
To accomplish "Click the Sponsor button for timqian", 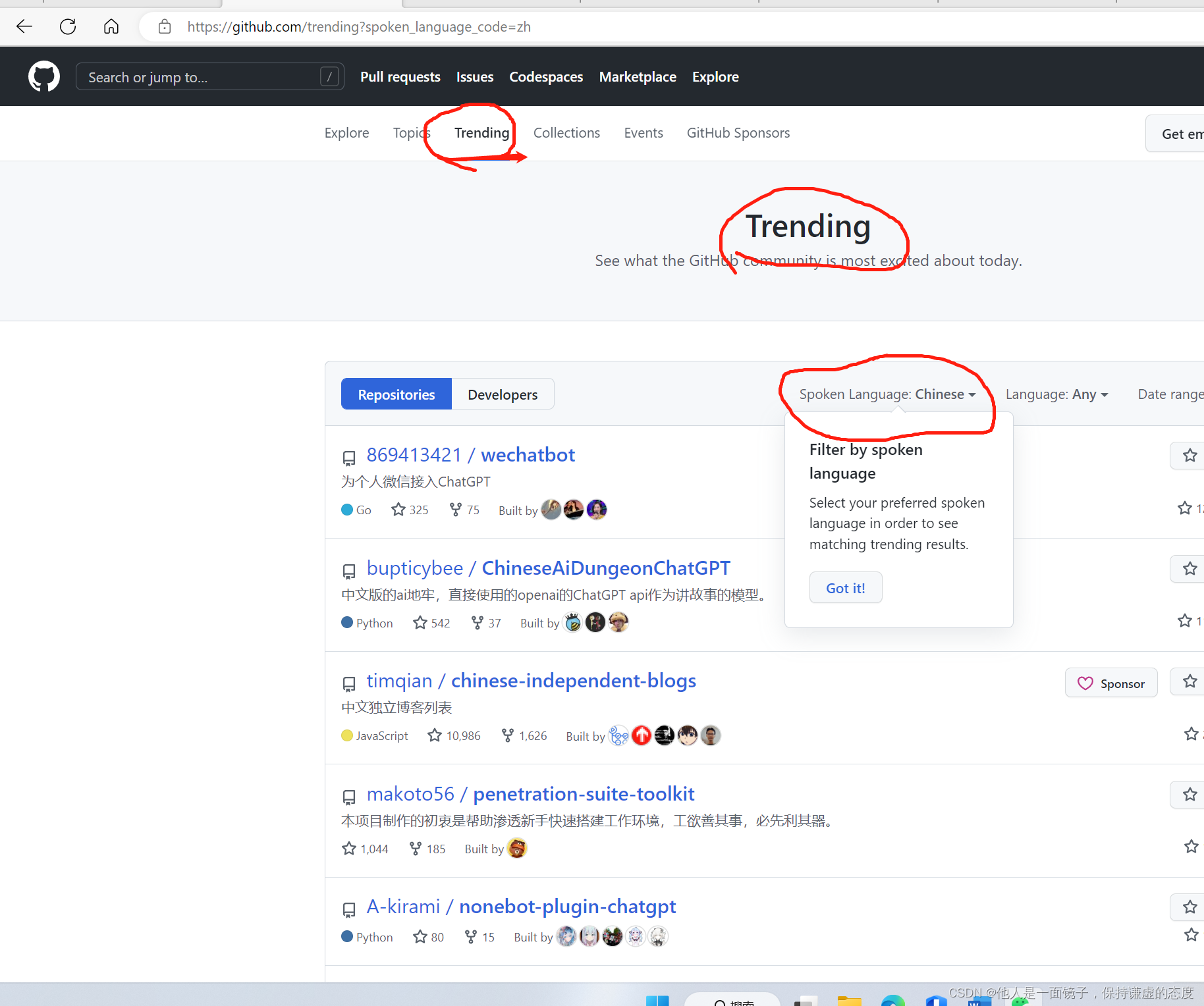I will click(1111, 683).
